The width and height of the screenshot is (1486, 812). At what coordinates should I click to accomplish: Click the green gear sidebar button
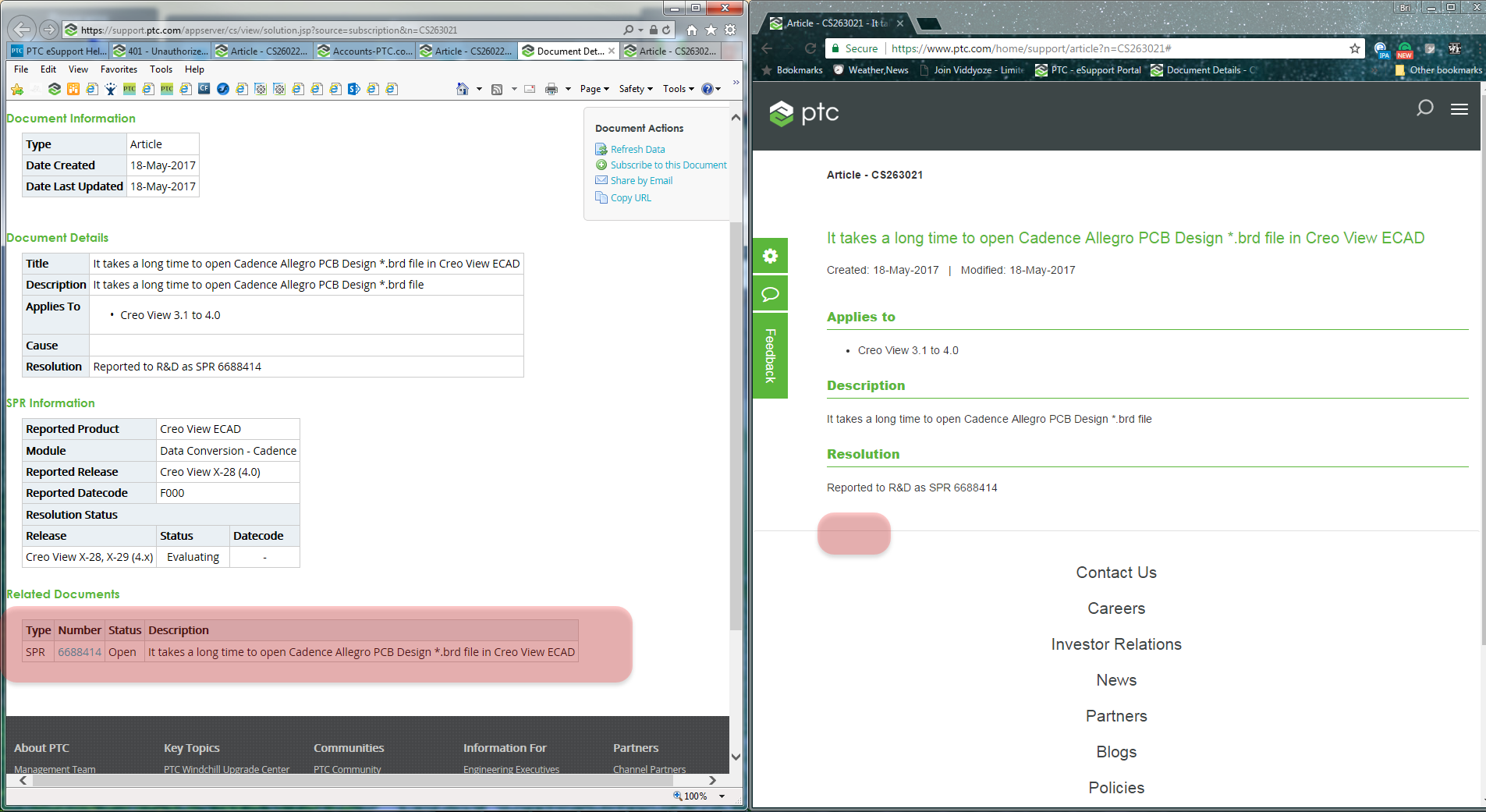tap(770, 256)
